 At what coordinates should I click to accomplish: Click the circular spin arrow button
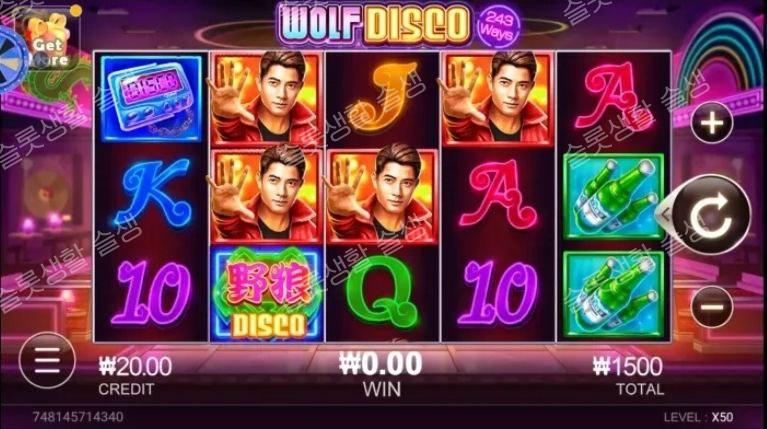point(710,214)
